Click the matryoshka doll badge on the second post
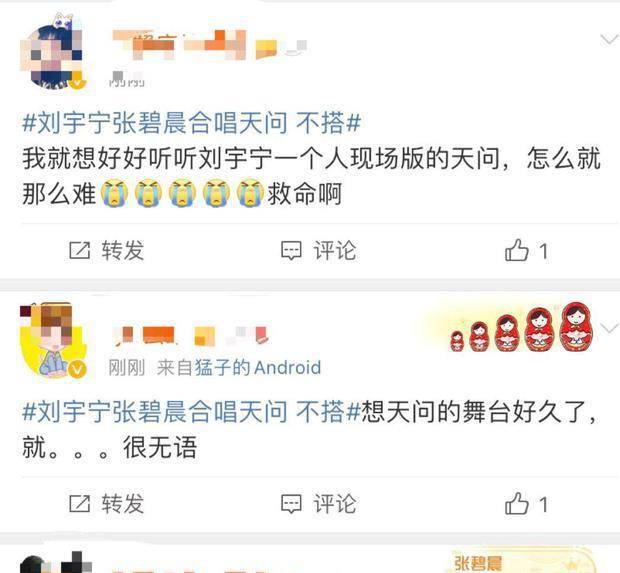This screenshot has width=620, height=573. click(522, 327)
